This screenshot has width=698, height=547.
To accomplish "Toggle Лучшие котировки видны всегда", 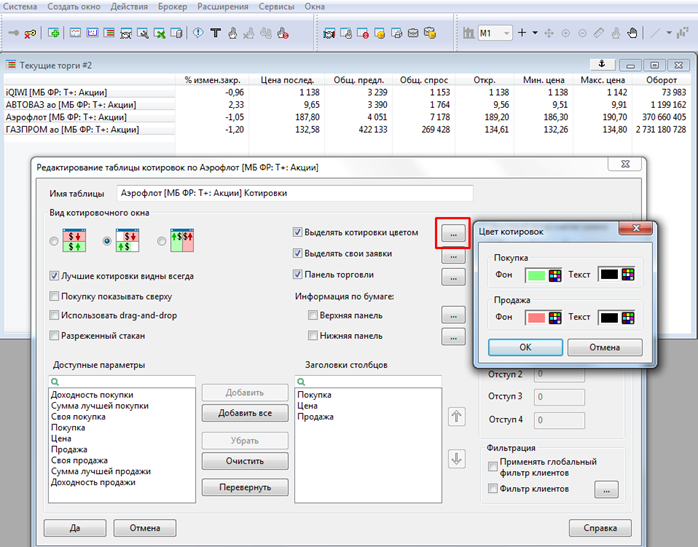I will tap(54, 276).
